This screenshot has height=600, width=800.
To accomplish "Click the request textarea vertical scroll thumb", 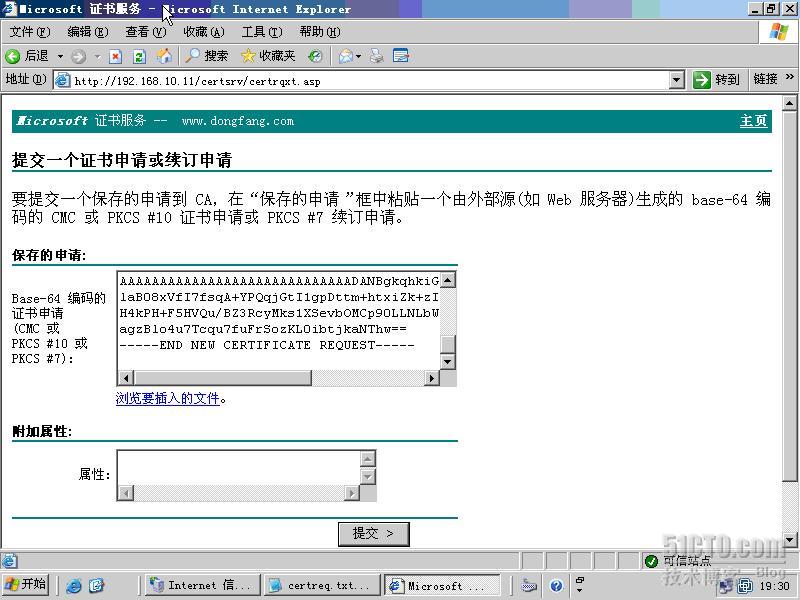I will 447,344.
